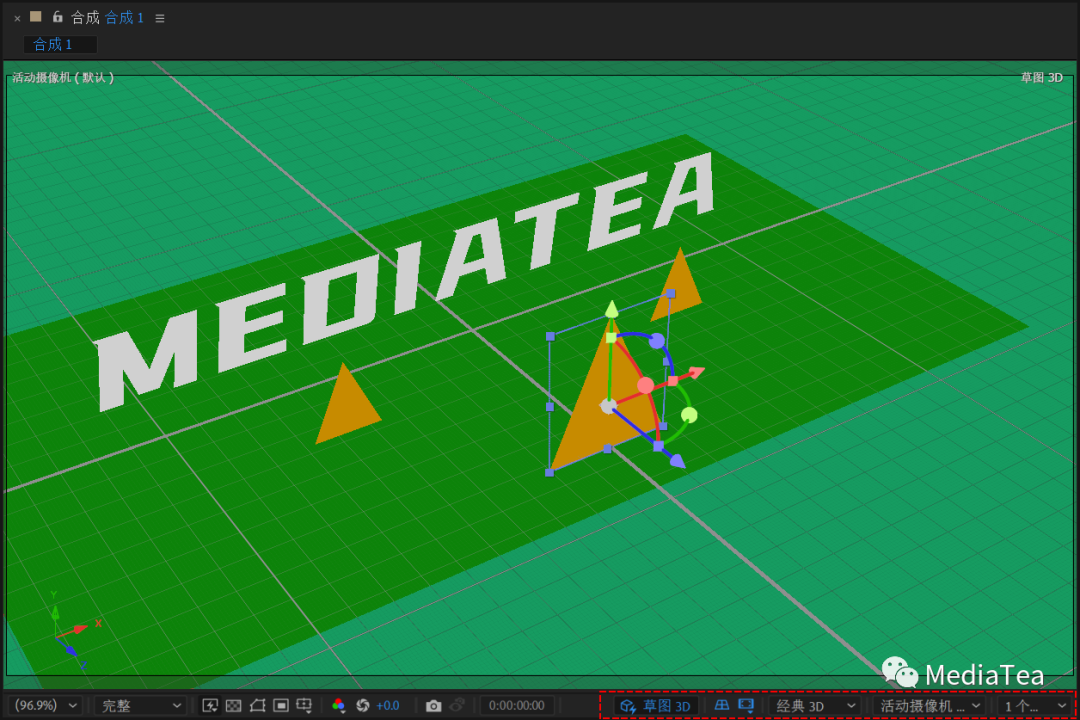Open the 经典 3D renderer dropdown
Viewport: 1080px width, 720px height.
click(816, 706)
